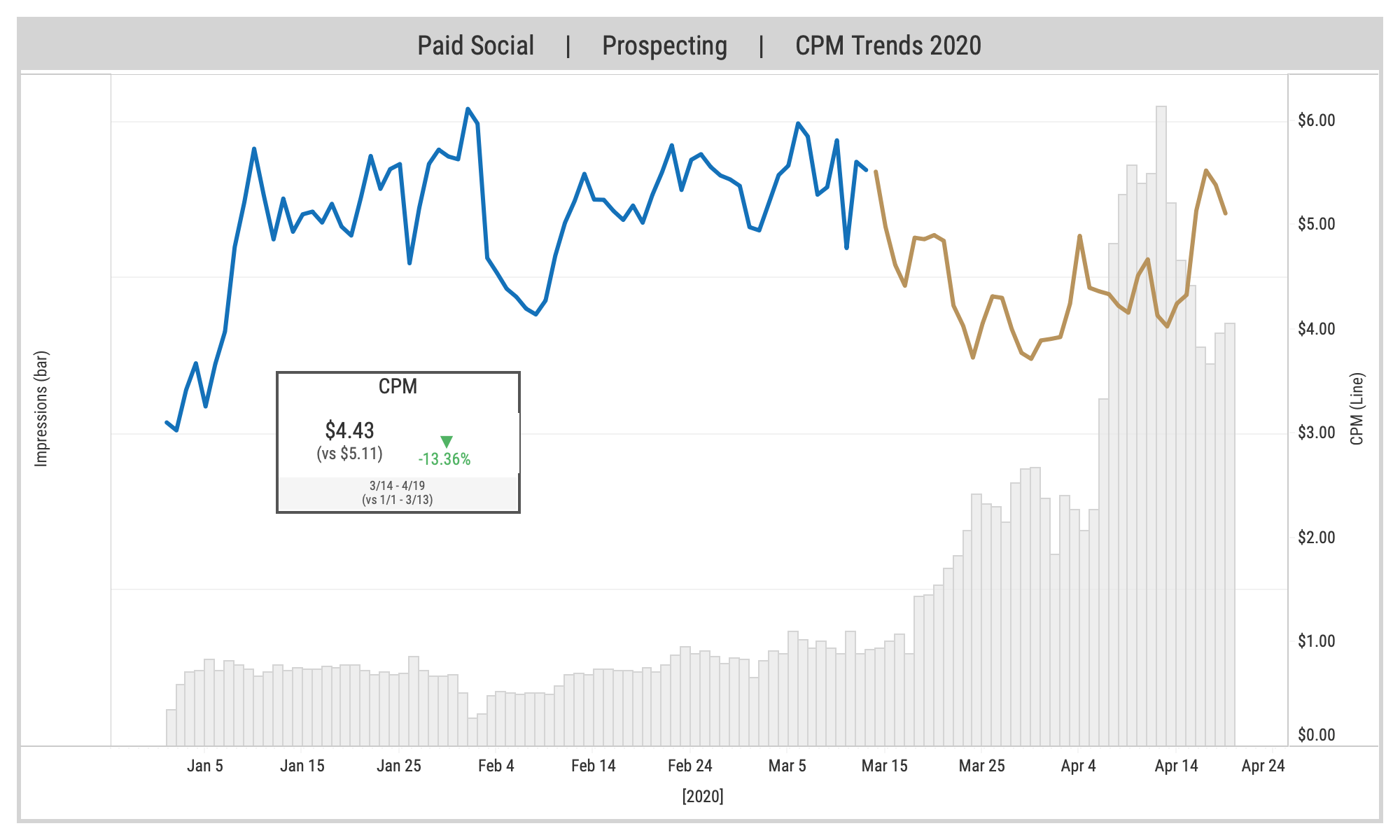1400x840 pixels.
Task: Click the blue CPM line's highest peak
Action: (x=468, y=109)
